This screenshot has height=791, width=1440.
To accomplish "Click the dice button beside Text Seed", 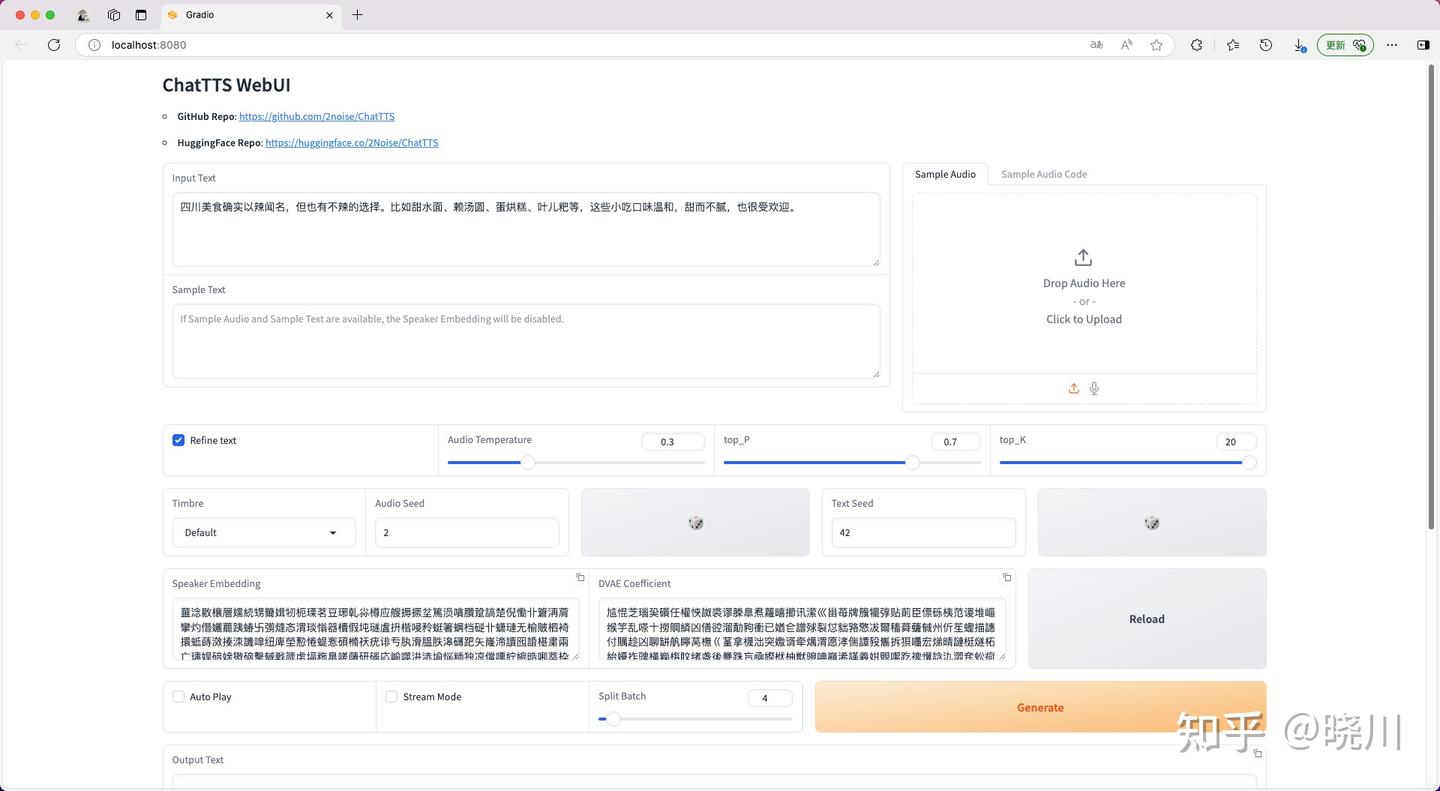I will coord(1152,522).
